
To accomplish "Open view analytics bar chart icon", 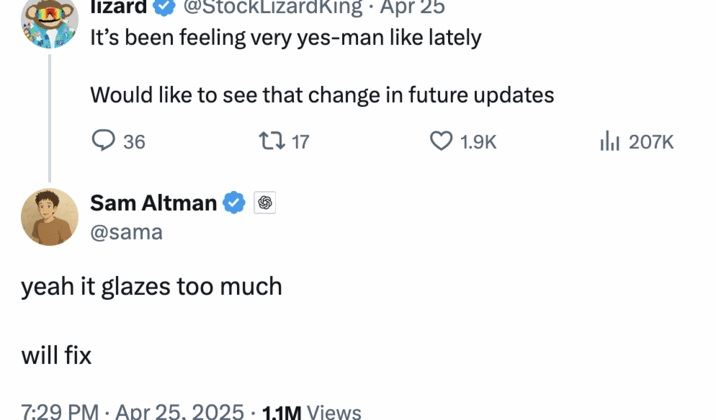I will [610, 141].
